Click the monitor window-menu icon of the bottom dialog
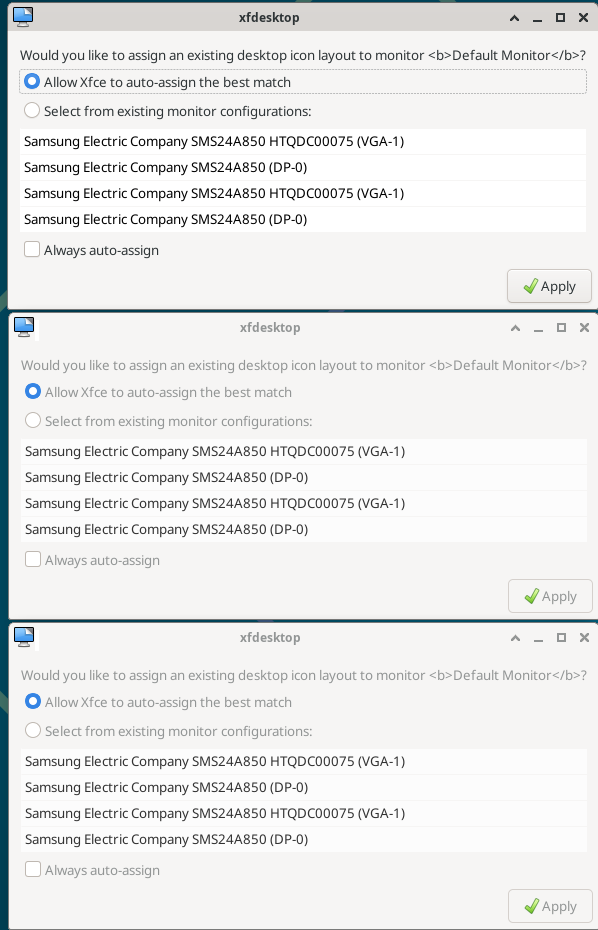This screenshot has width=598, height=930. 24,637
